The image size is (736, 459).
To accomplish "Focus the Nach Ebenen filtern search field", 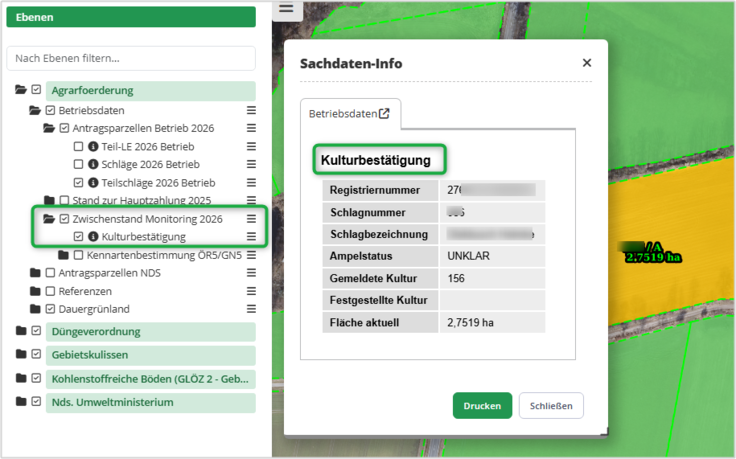I will click(x=131, y=58).
